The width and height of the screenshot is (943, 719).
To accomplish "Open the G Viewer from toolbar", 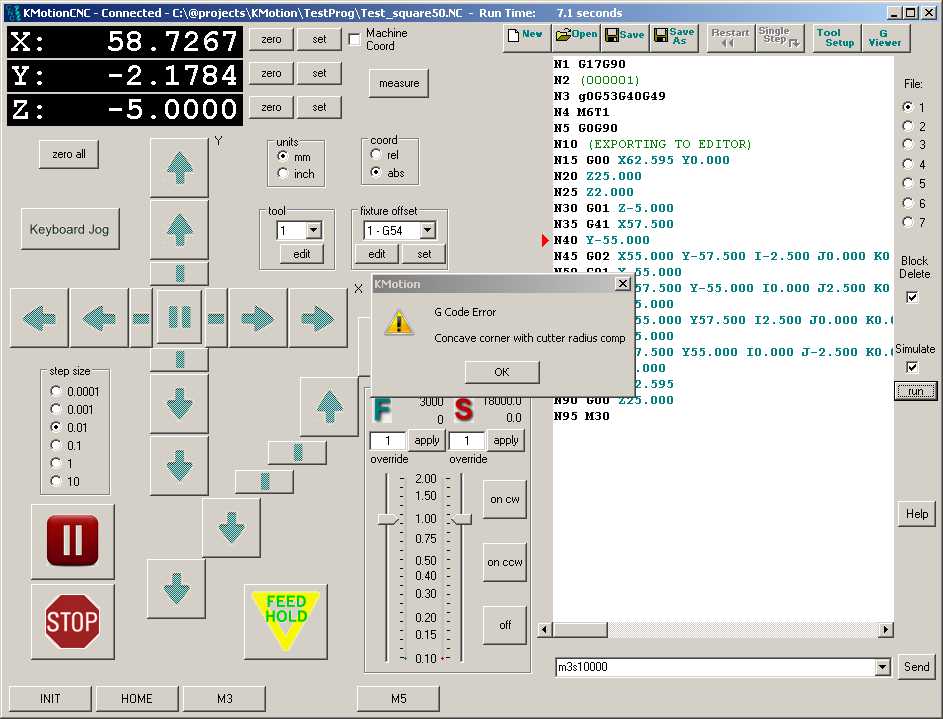I will point(884,38).
